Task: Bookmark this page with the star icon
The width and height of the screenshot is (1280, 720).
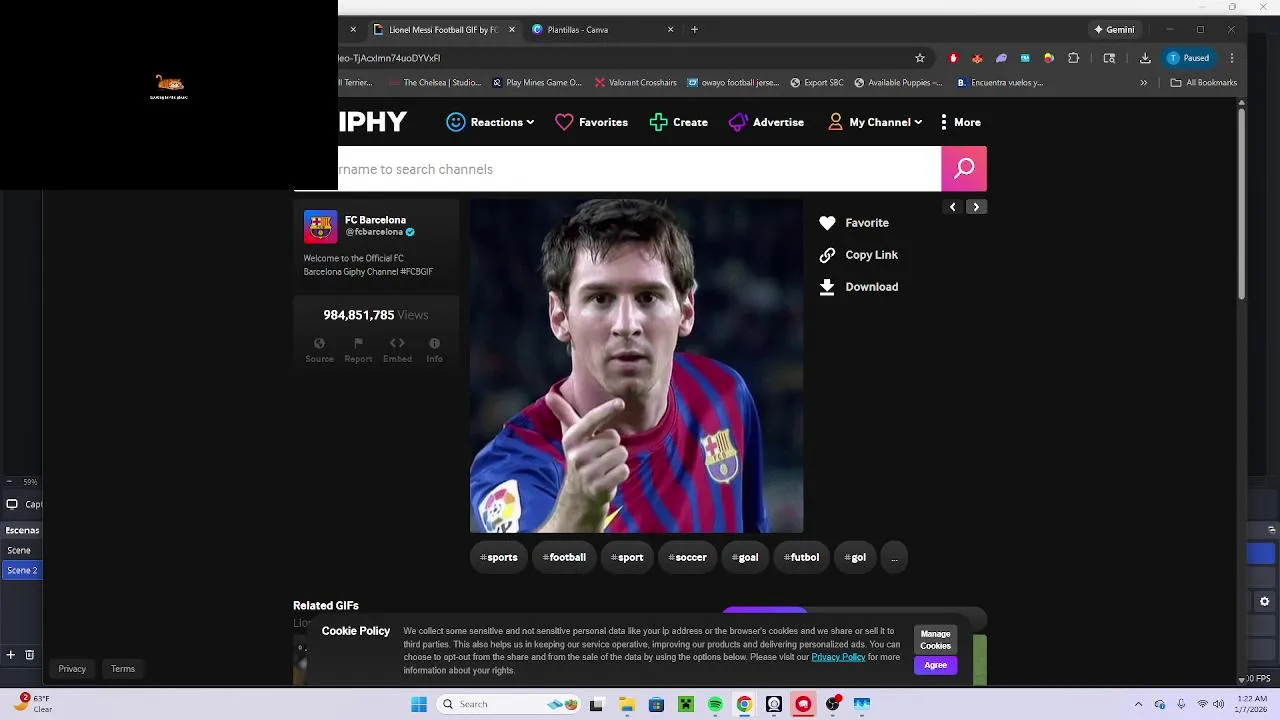Action: 920,58
